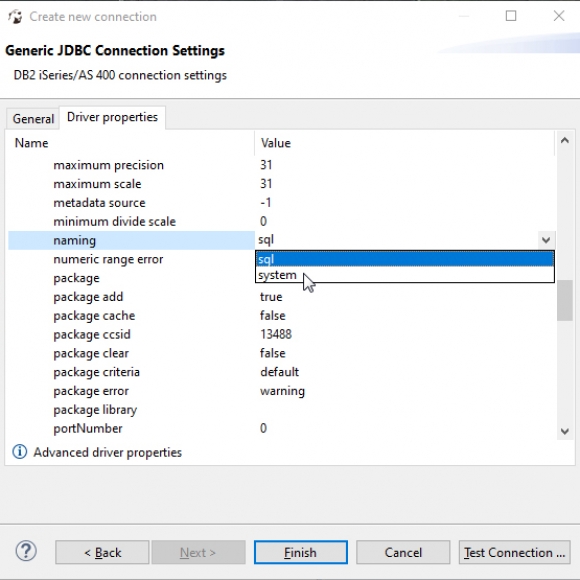
Task: Cancel the connection wizard
Action: tap(403, 552)
